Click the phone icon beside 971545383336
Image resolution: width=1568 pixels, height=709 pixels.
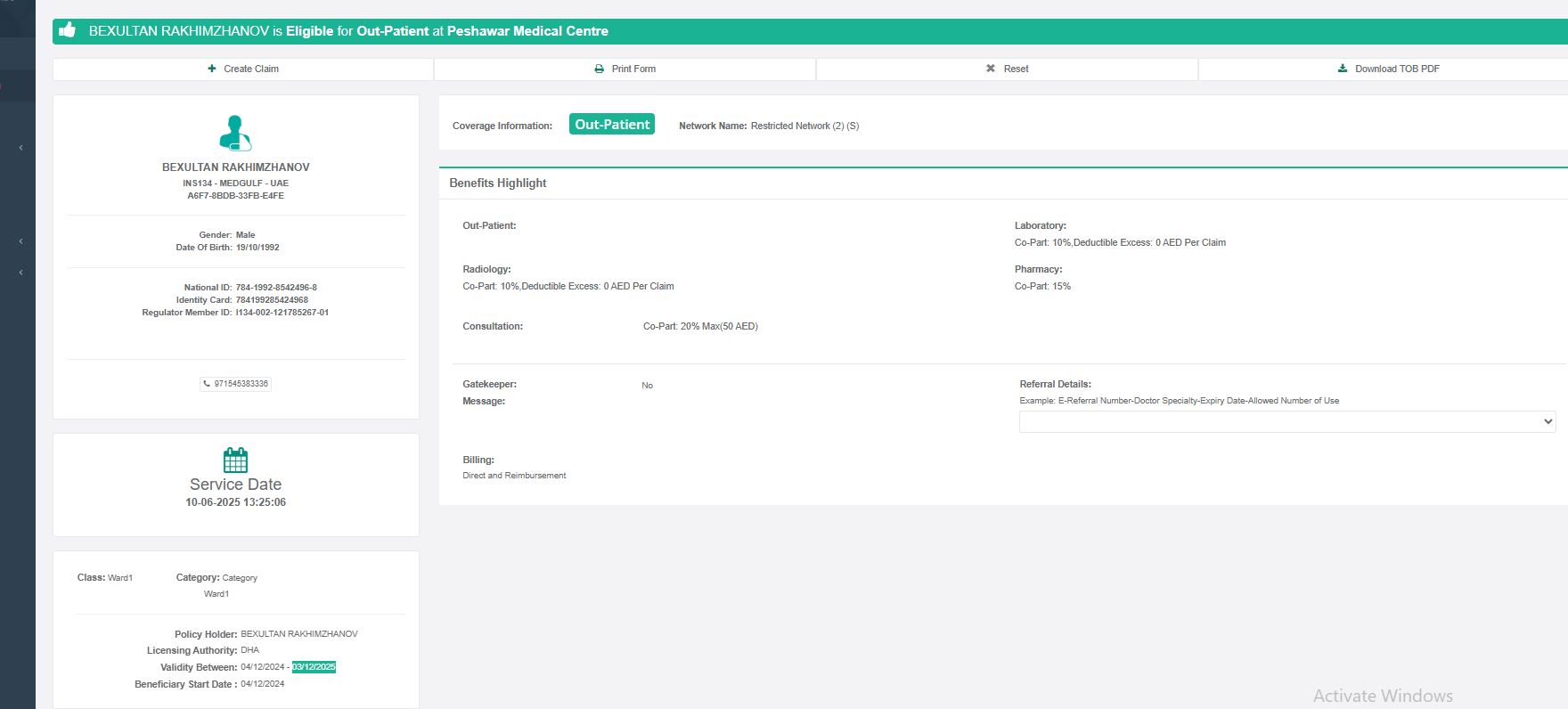click(208, 384)
